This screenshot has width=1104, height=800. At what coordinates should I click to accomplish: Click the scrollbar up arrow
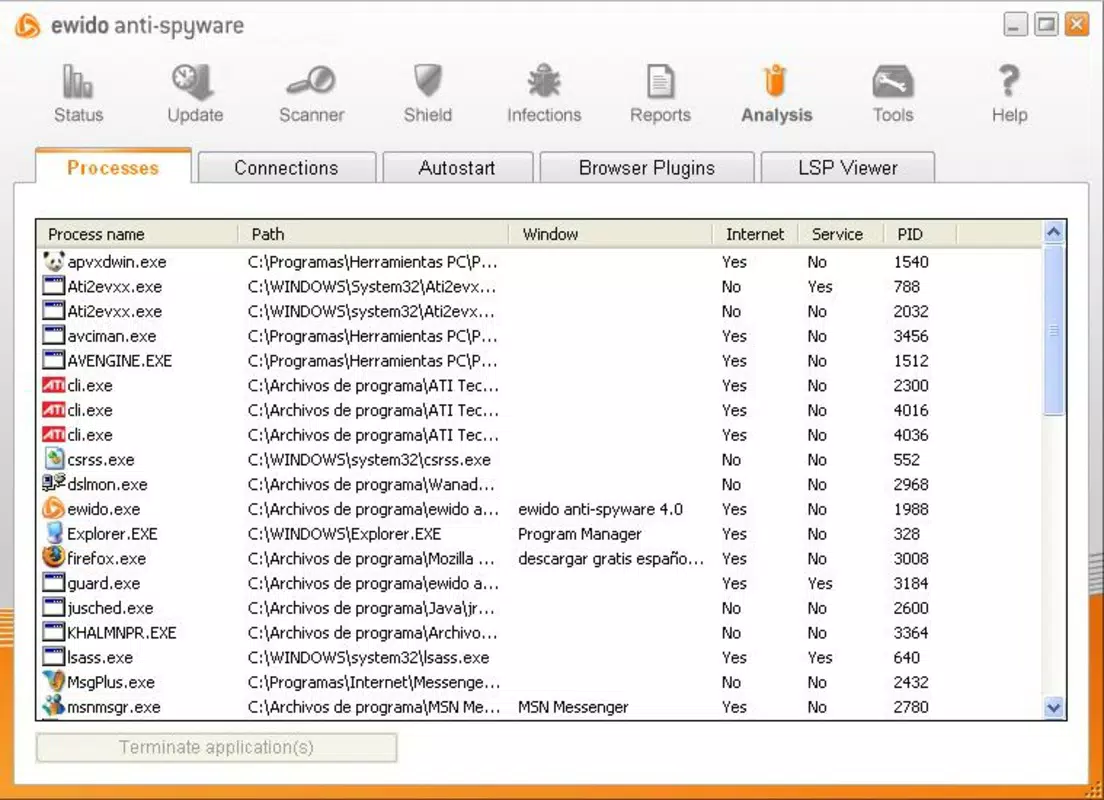[1053, 232]
